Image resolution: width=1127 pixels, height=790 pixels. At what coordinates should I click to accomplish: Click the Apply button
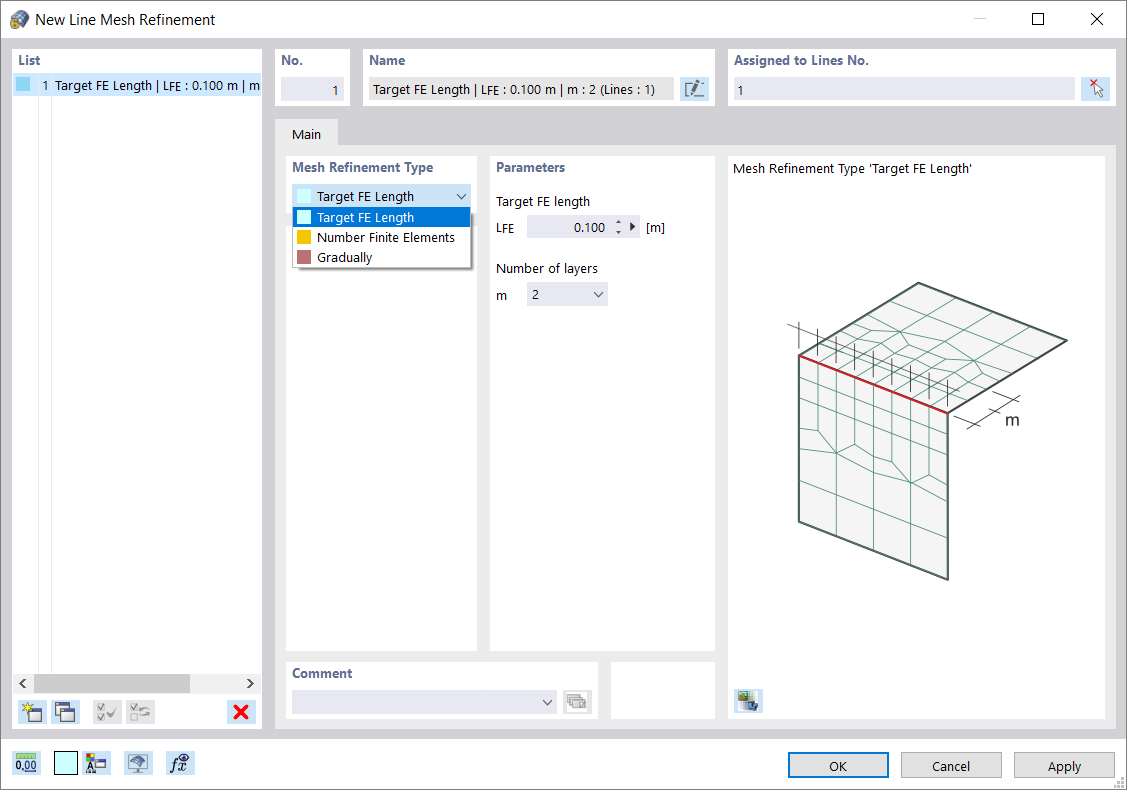[1064, 766]
